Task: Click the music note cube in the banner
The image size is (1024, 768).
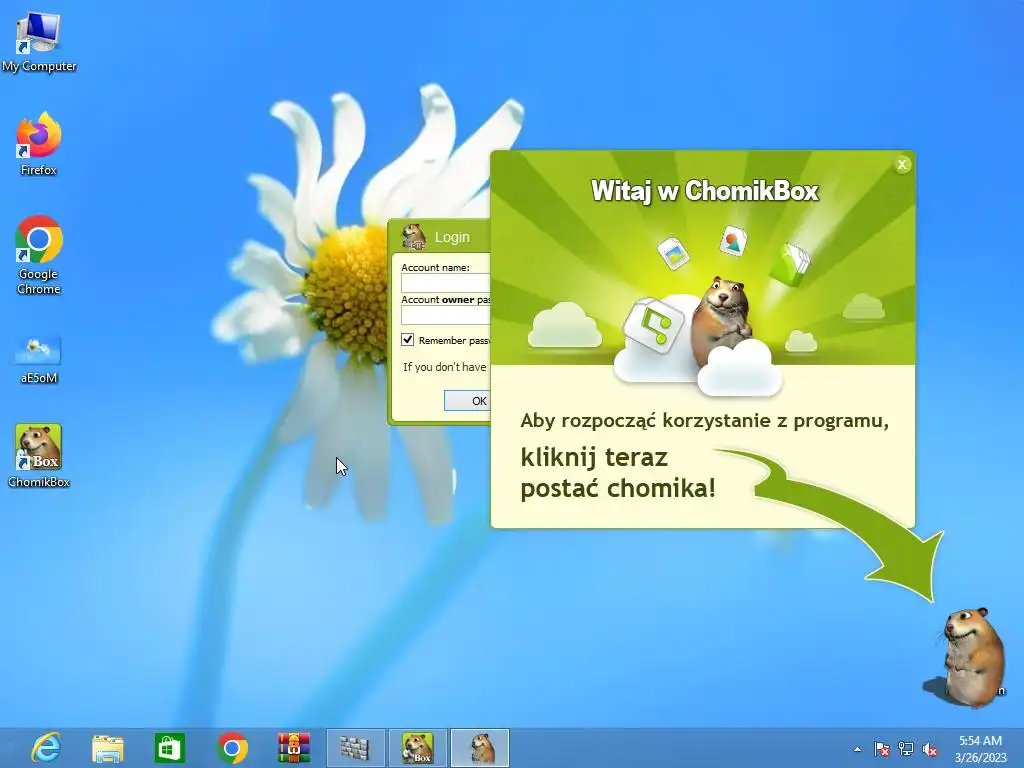Action: tap(654, 325)
